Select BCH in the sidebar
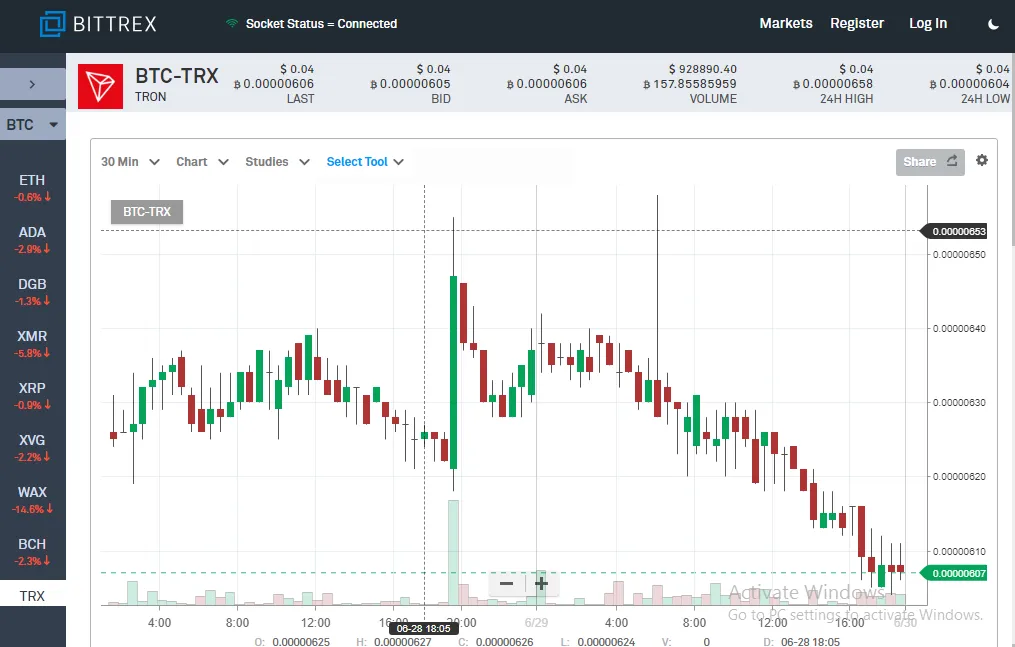The image size is (1015, 647). (32, 551)
